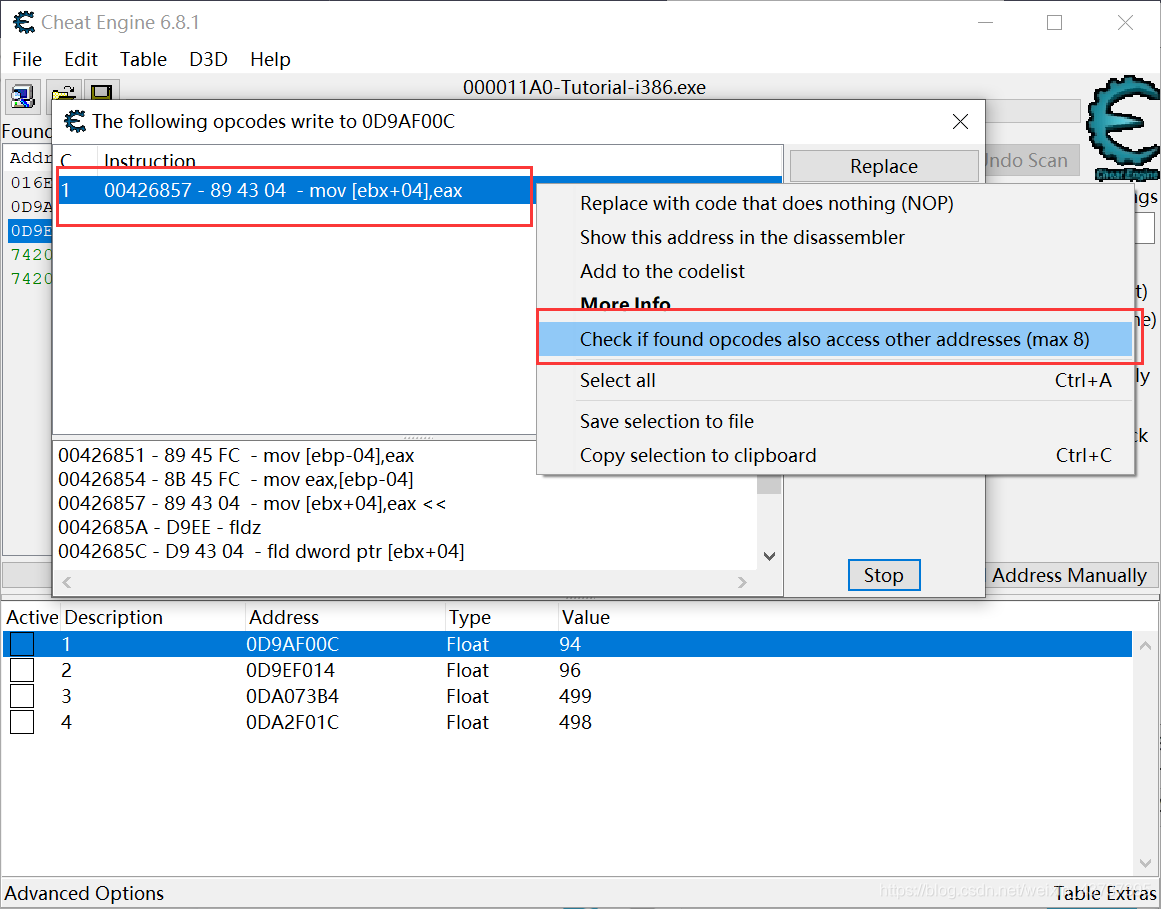Click the Float type of entry 3
The height and width of the screenshot is (909, 1161).
coord(468,696)
